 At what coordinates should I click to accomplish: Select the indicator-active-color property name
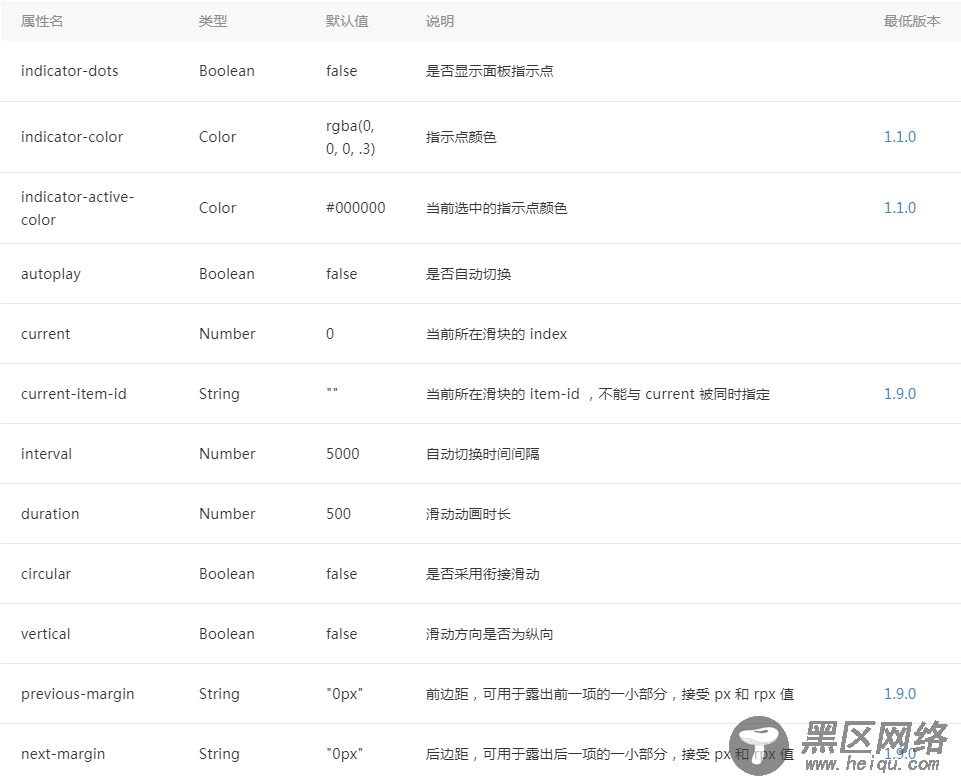77,208
